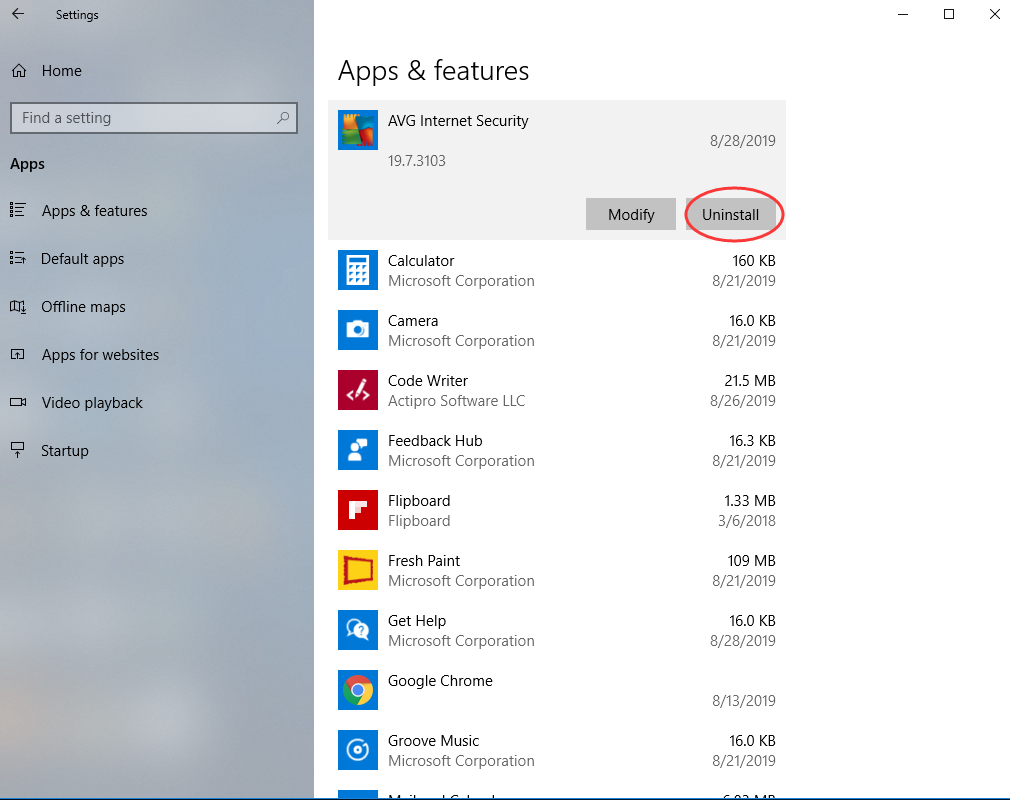Click the 8/13/2019 date for Google Chrome

[x=744, y=701]
